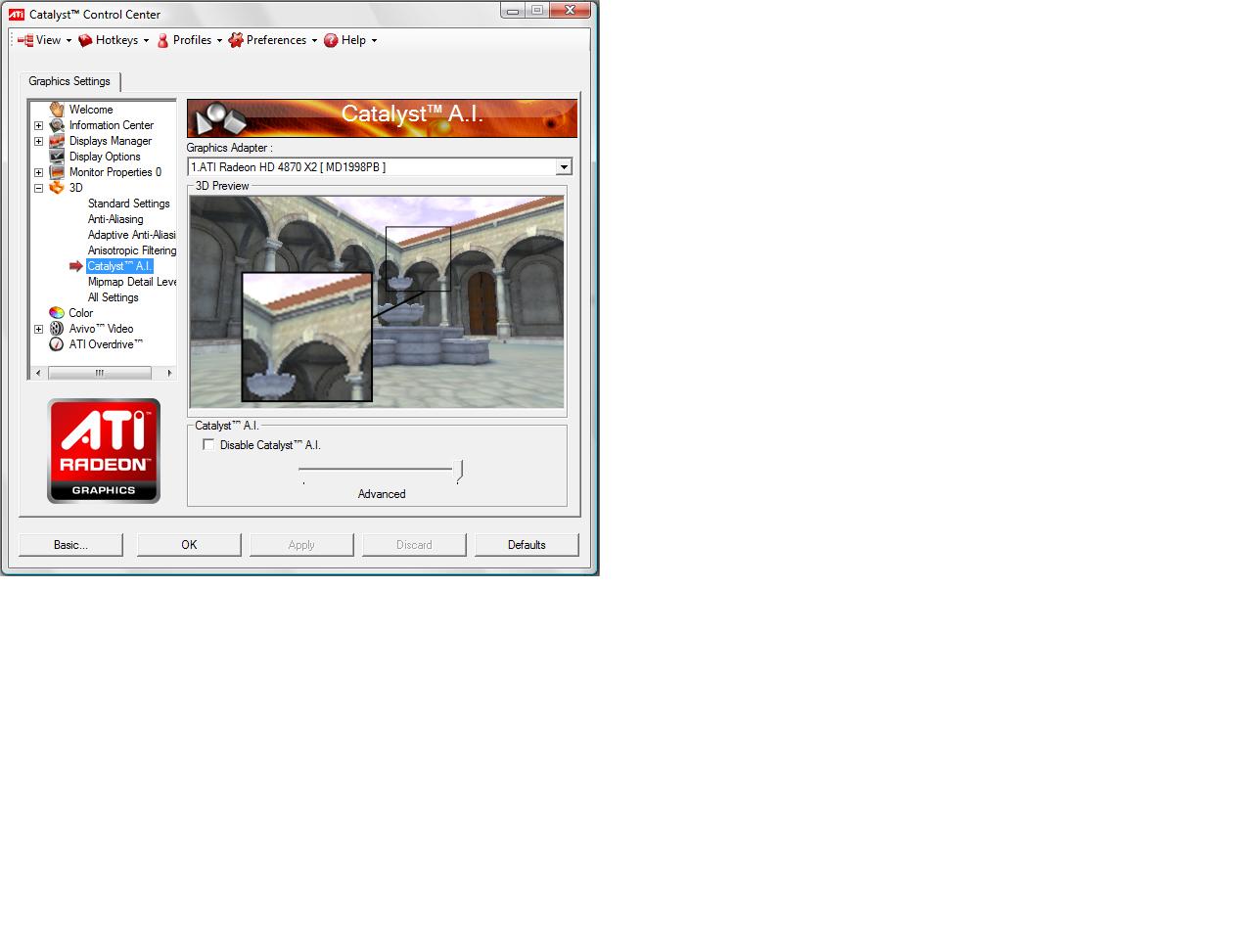Click the ATI Overdrive label
The height and width of the screenshot is (952, 1238).
pyautogui.click(x=106, y=344)
